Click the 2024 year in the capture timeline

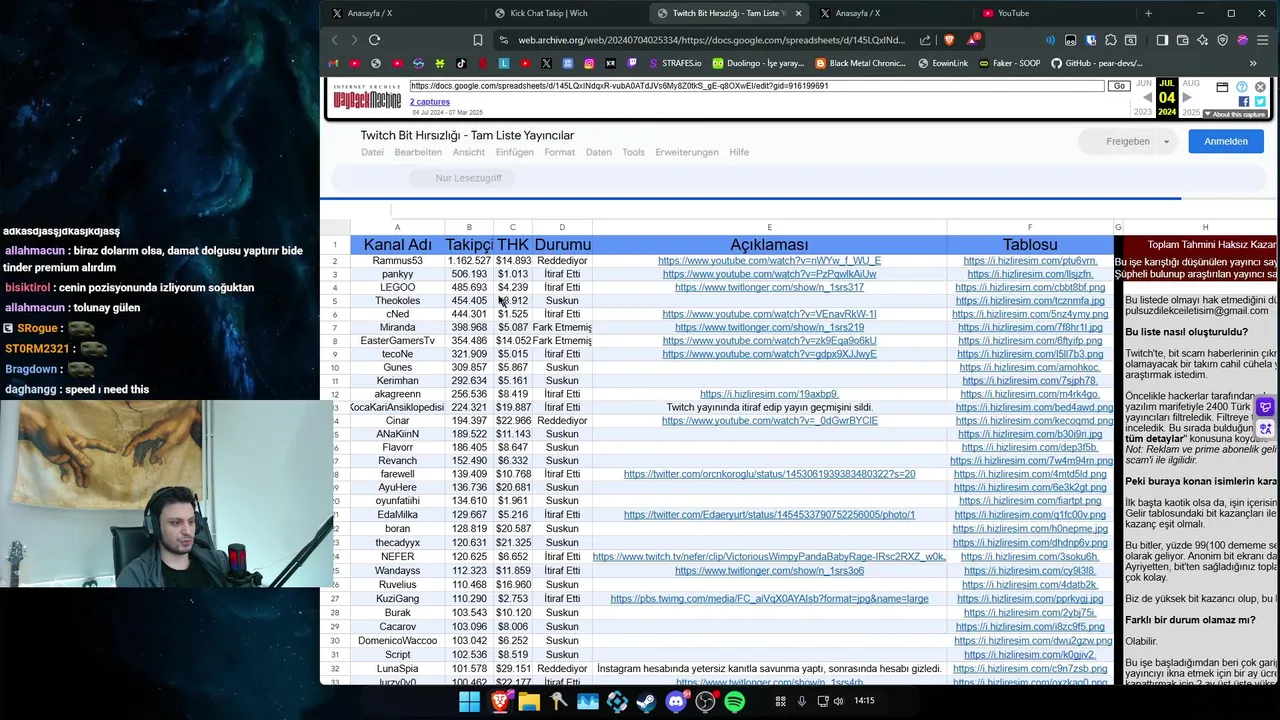point(1167,112)
